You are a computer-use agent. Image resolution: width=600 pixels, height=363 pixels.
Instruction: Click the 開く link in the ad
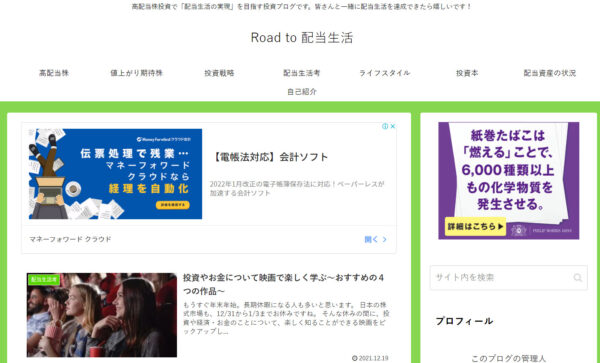point(371,239)
